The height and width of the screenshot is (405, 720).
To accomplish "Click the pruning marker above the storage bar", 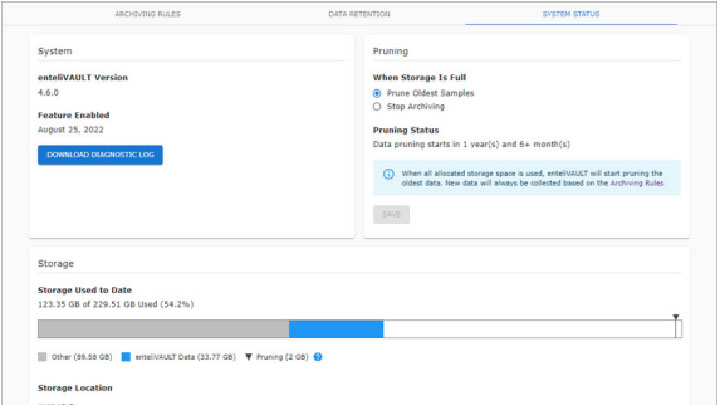I will point(676,317).
